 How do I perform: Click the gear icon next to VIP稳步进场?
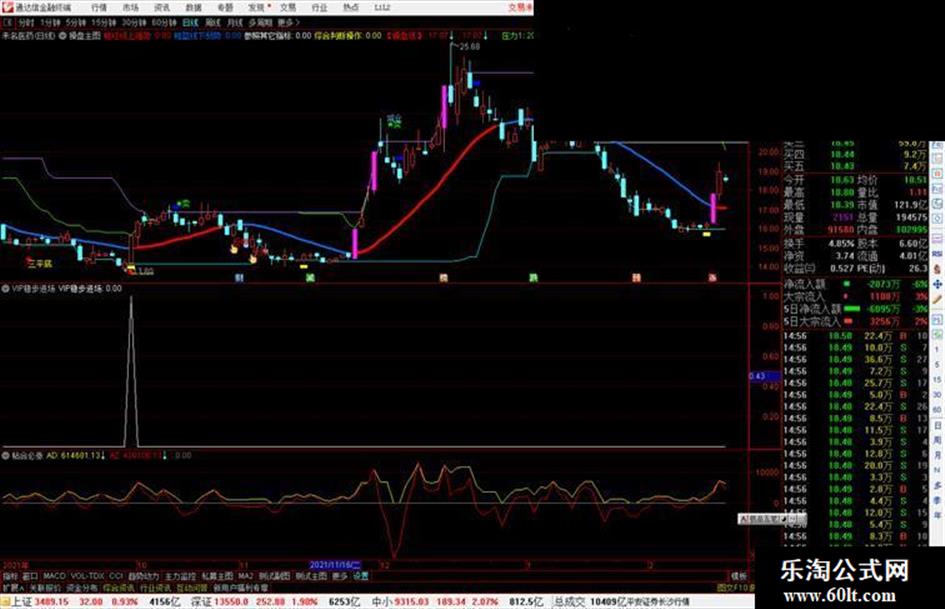pos(5,289)
